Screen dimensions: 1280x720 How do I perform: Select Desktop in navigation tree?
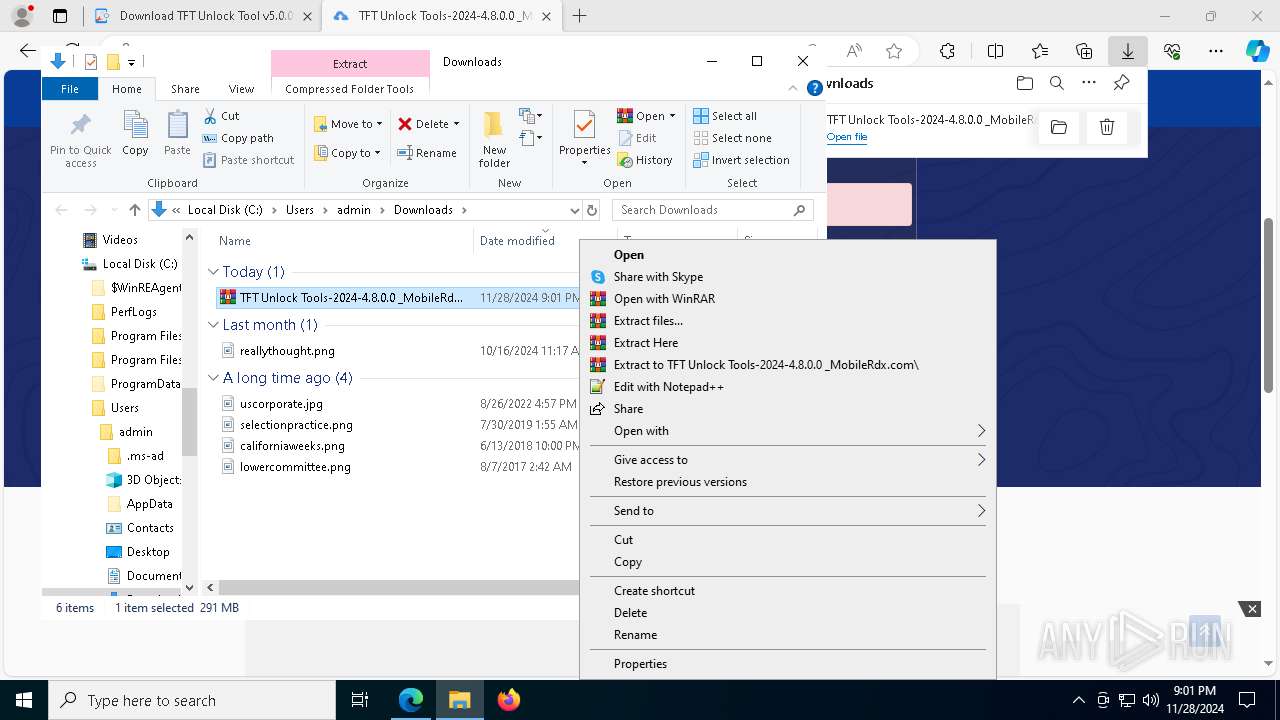point(147,552)
